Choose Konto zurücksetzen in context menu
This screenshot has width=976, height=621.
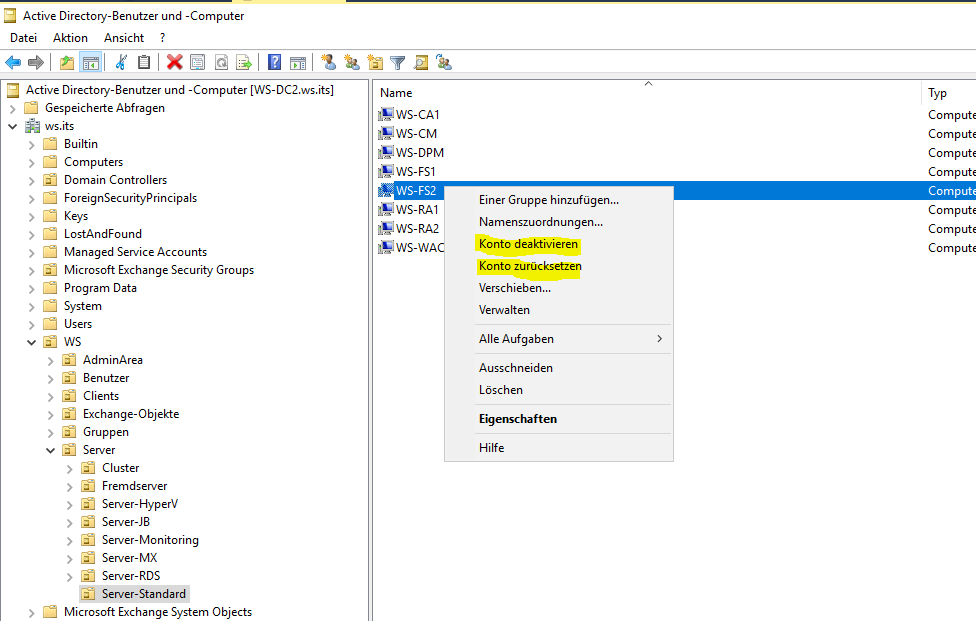point(530,266)
